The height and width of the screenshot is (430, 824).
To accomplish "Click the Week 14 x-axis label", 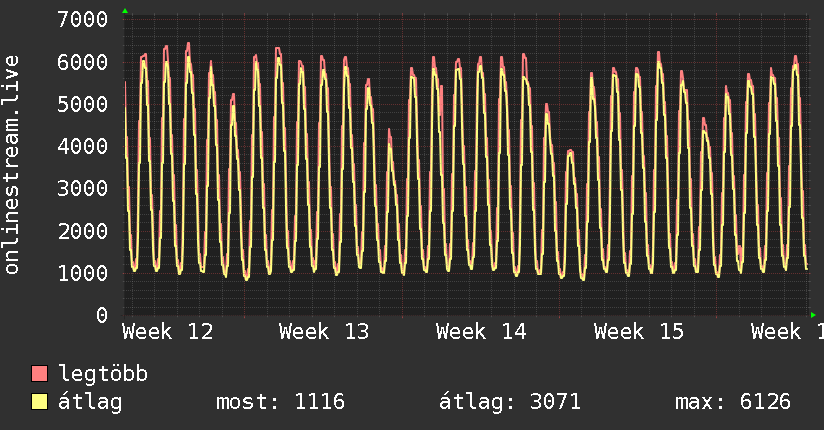I will [482, 331].
